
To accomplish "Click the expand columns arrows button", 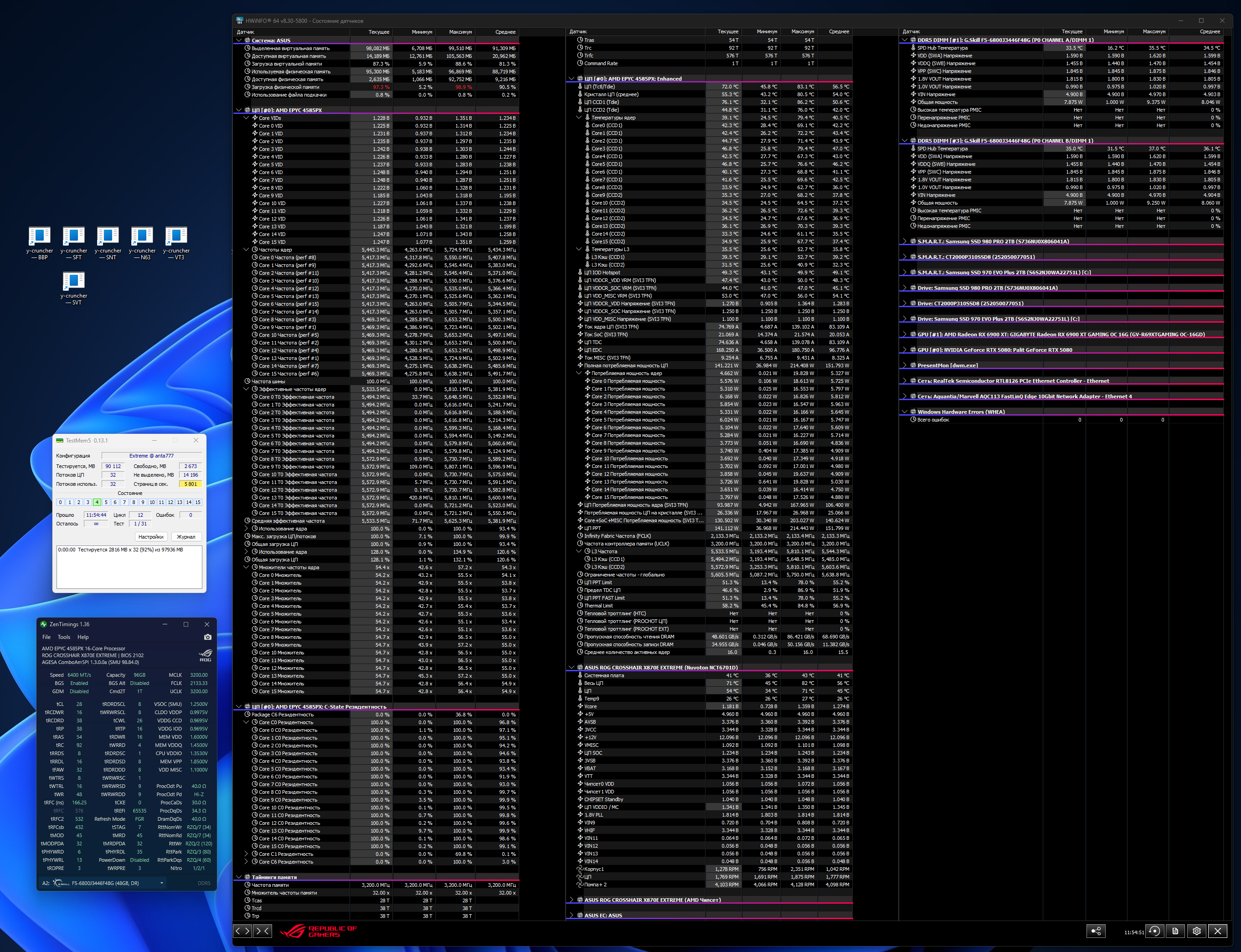I will [242, 931].
